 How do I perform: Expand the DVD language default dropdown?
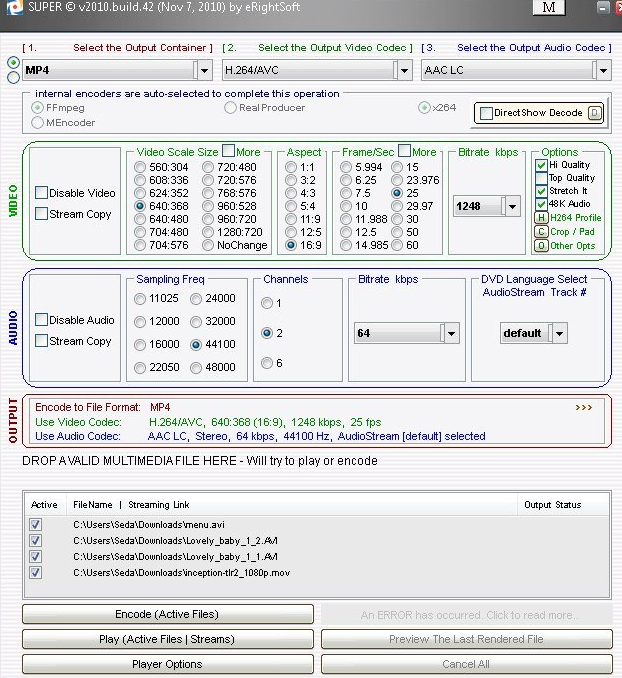click(x=558, y=333)
